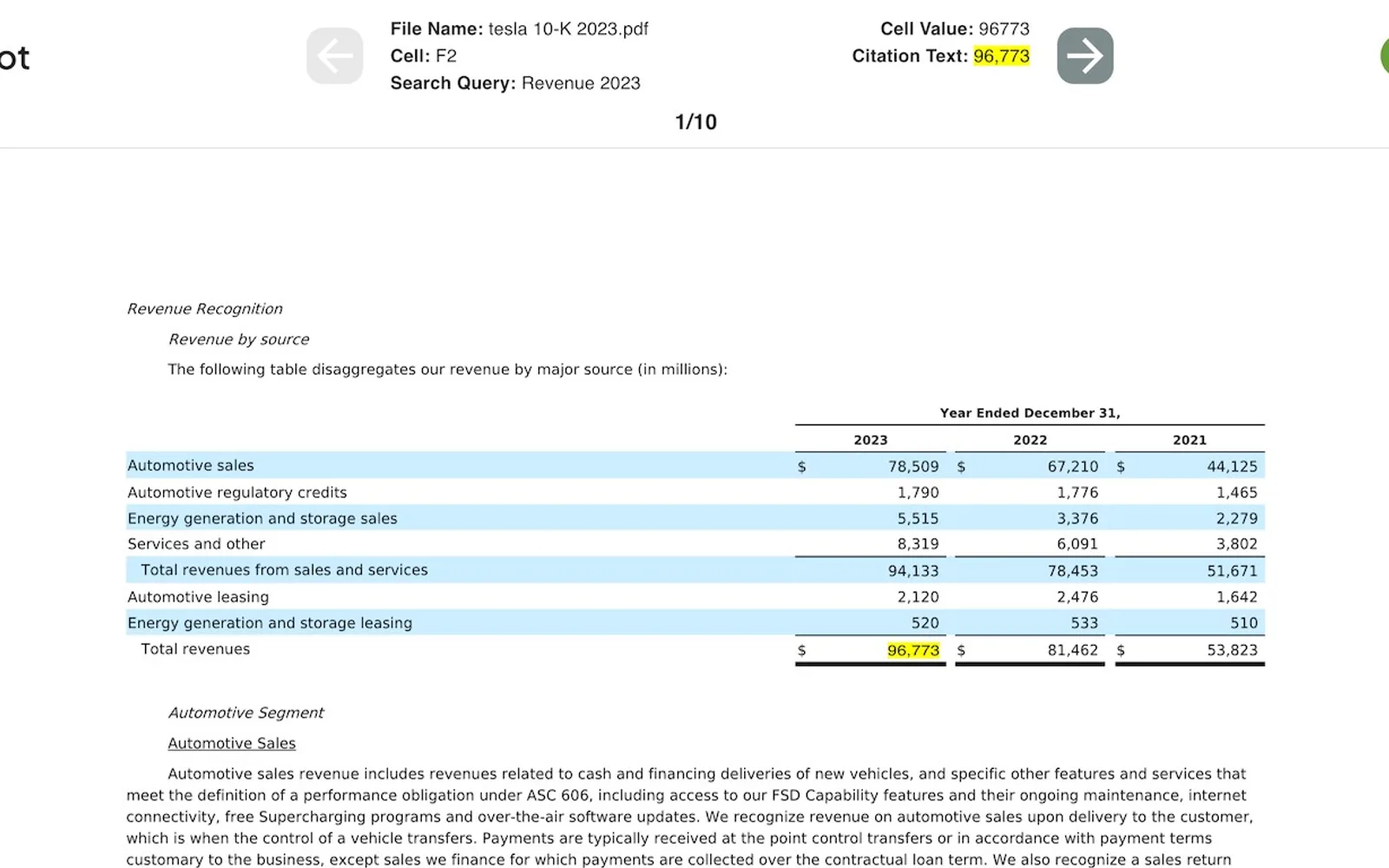Screen dimensions: 1389x868
Task: Go to the next citation with right arrow
Action: pos(1085,56)
